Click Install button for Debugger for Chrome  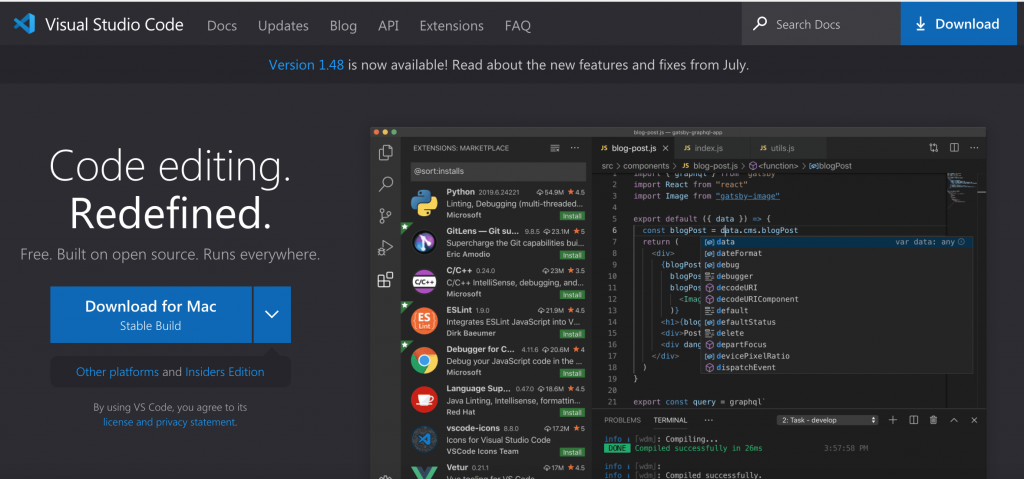pyautogui.click(x=572, y=373)
